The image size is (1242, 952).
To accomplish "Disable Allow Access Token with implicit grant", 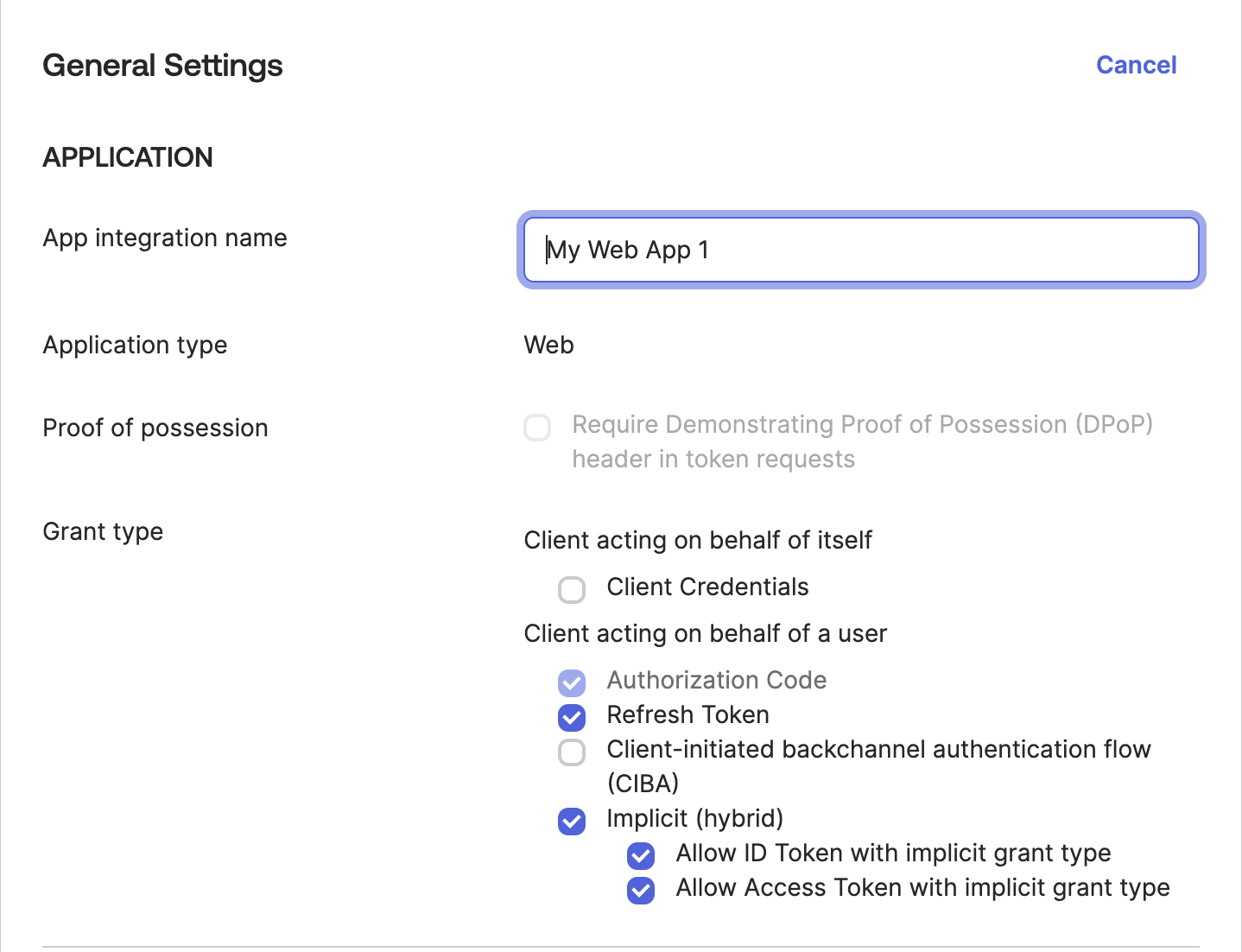I will click(x=641, y=890).
